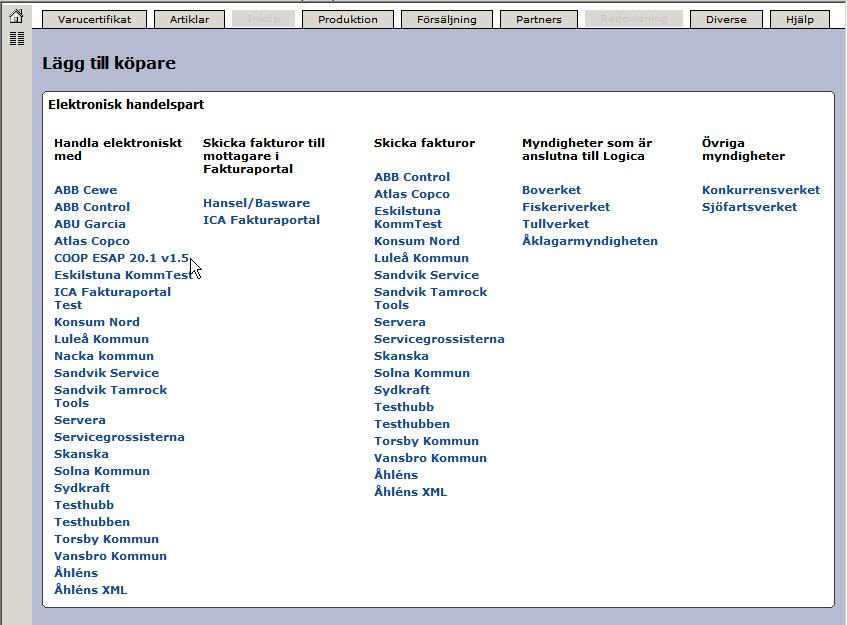Choose Nacka kommun link
Viewport: 848px width, 625px height.
click(x=104, y=356)
